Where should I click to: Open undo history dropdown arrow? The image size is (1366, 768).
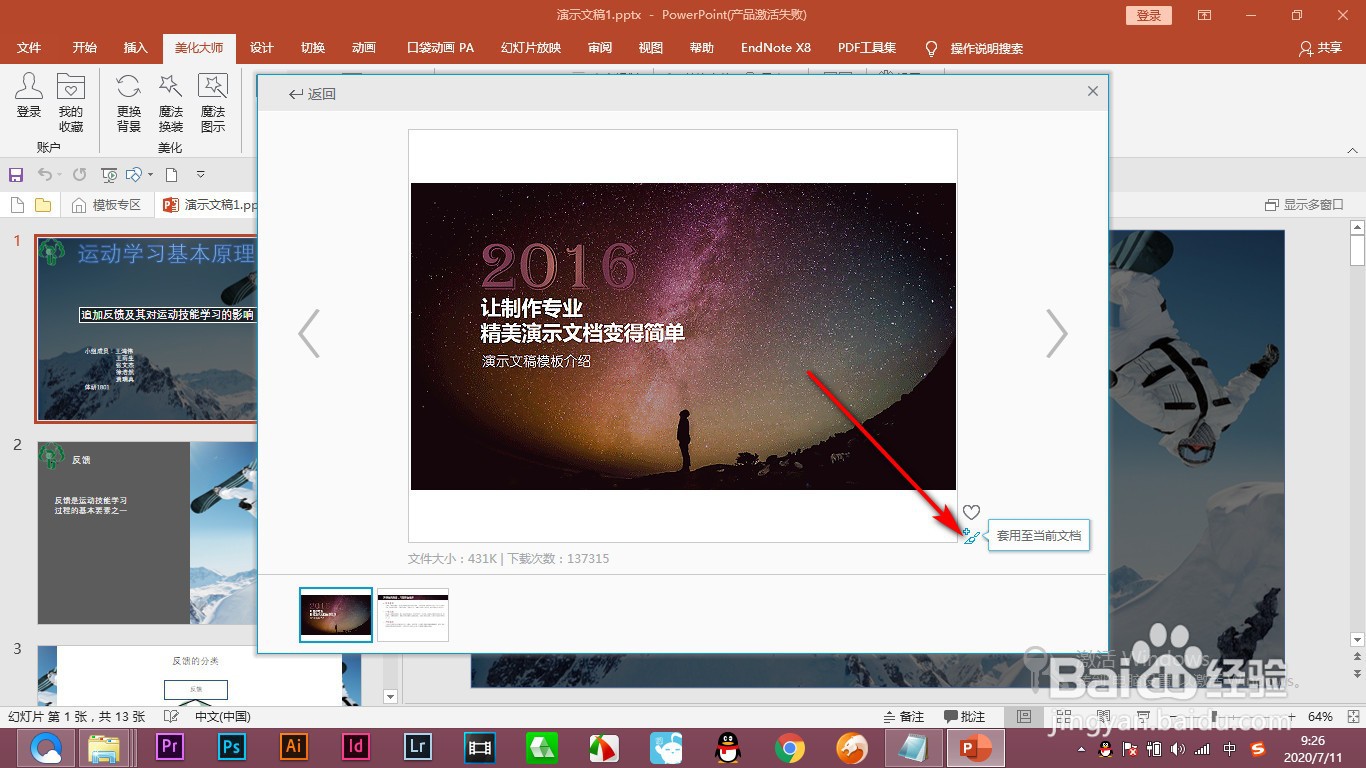point(59,175)
